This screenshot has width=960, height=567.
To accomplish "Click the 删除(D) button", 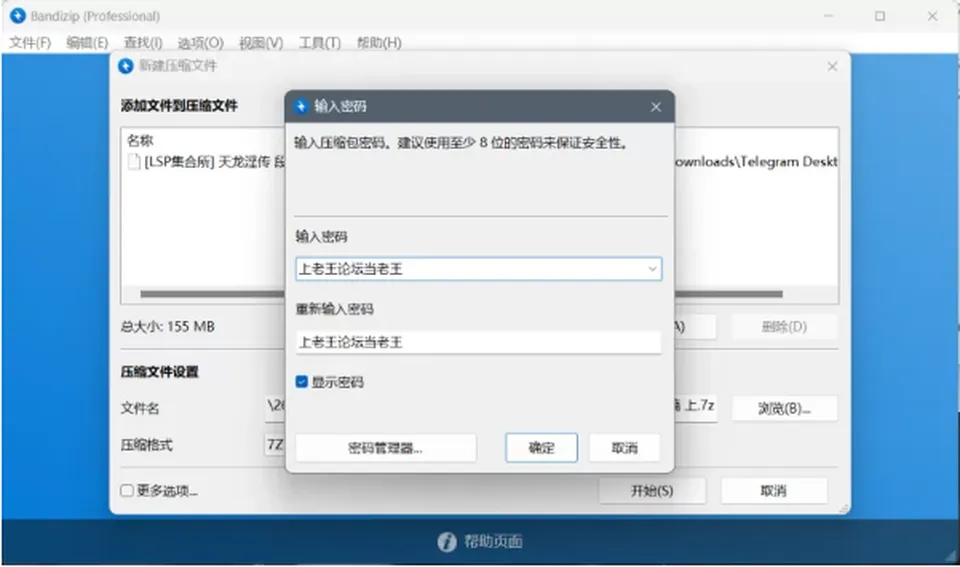I will pyautogui.click(x=784, y=327).
